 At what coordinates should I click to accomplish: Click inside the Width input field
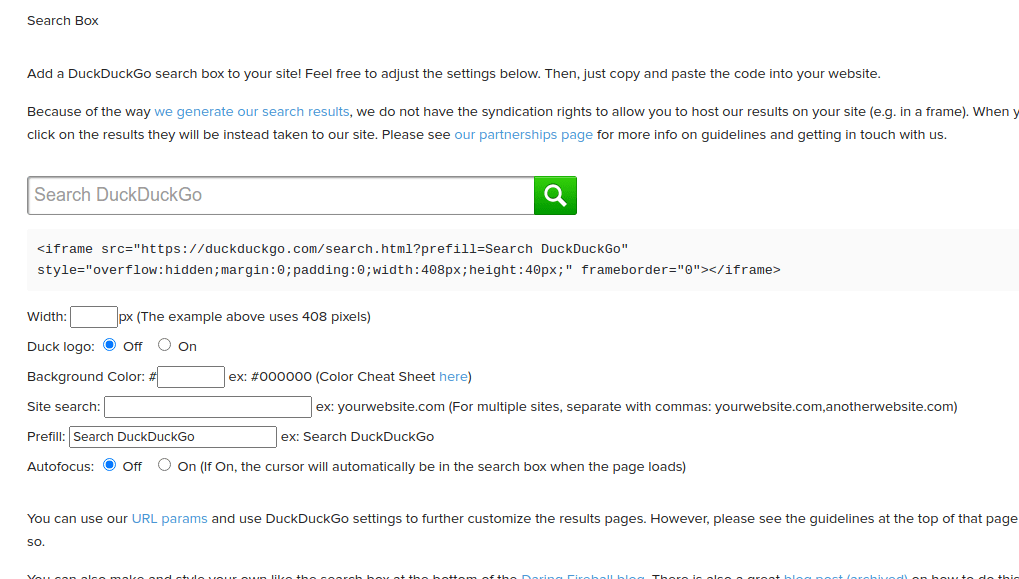(93, 316)
